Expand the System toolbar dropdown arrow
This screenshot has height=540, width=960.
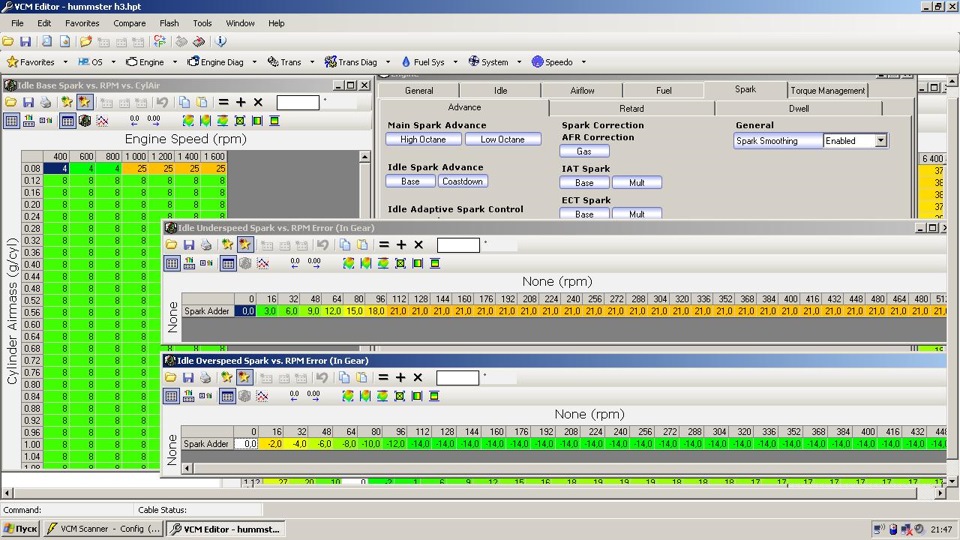tap(519, 62)
